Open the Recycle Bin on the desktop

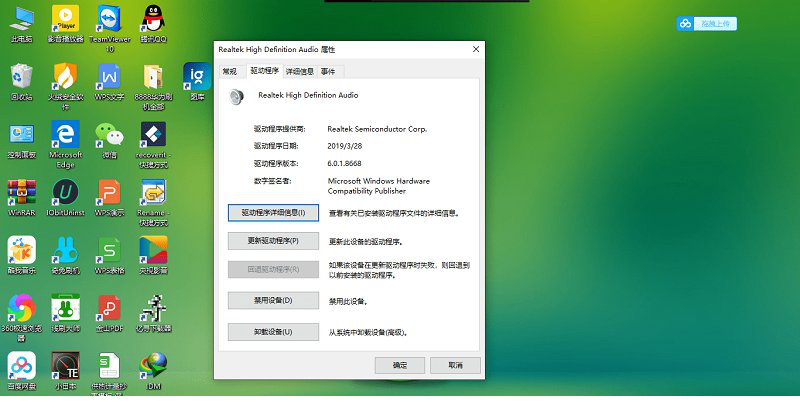coord(22,82)
